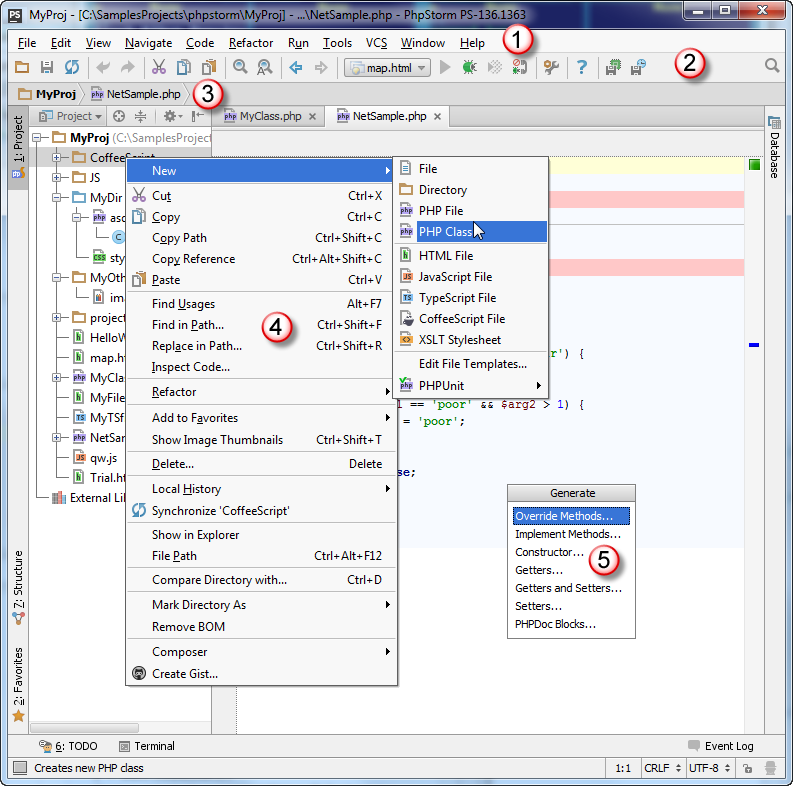This screenshot has width=793, height=786.
Task: Click the Cut scissors toolbar icon
Action: click(x=159, y=67)
